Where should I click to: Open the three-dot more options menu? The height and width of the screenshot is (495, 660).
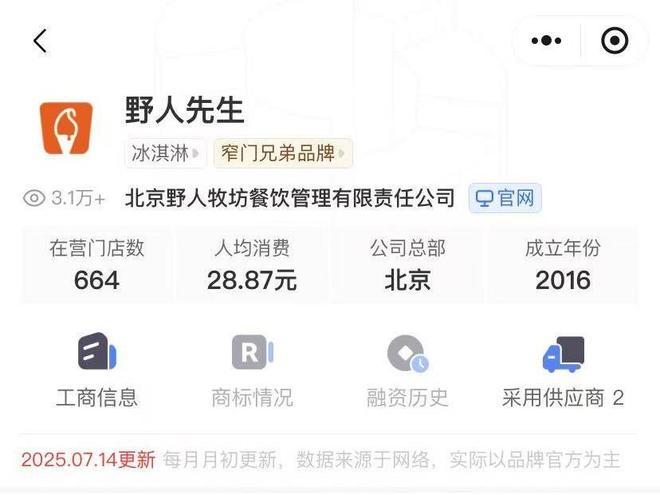click(x=546, y=41)
